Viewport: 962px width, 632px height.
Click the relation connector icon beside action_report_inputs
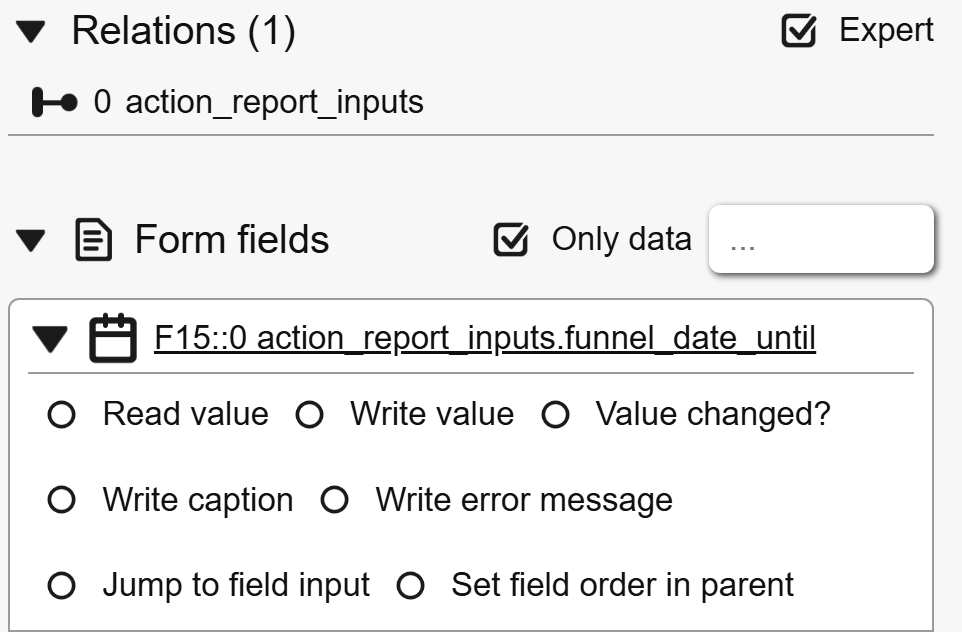click(x=54, y=102)
